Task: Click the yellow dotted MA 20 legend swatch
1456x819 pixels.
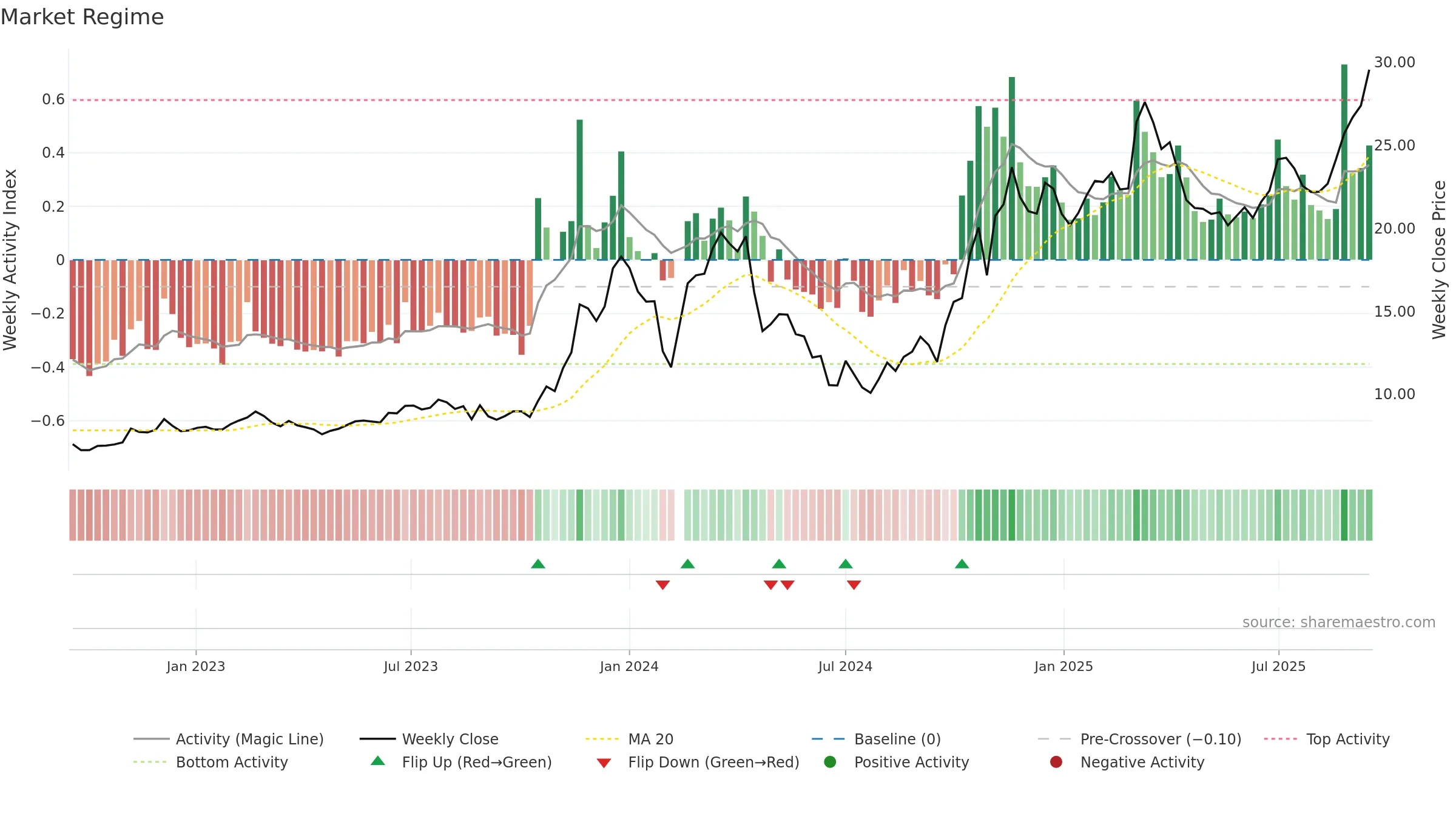Action: pyautogui.click(x=602, y=739)
